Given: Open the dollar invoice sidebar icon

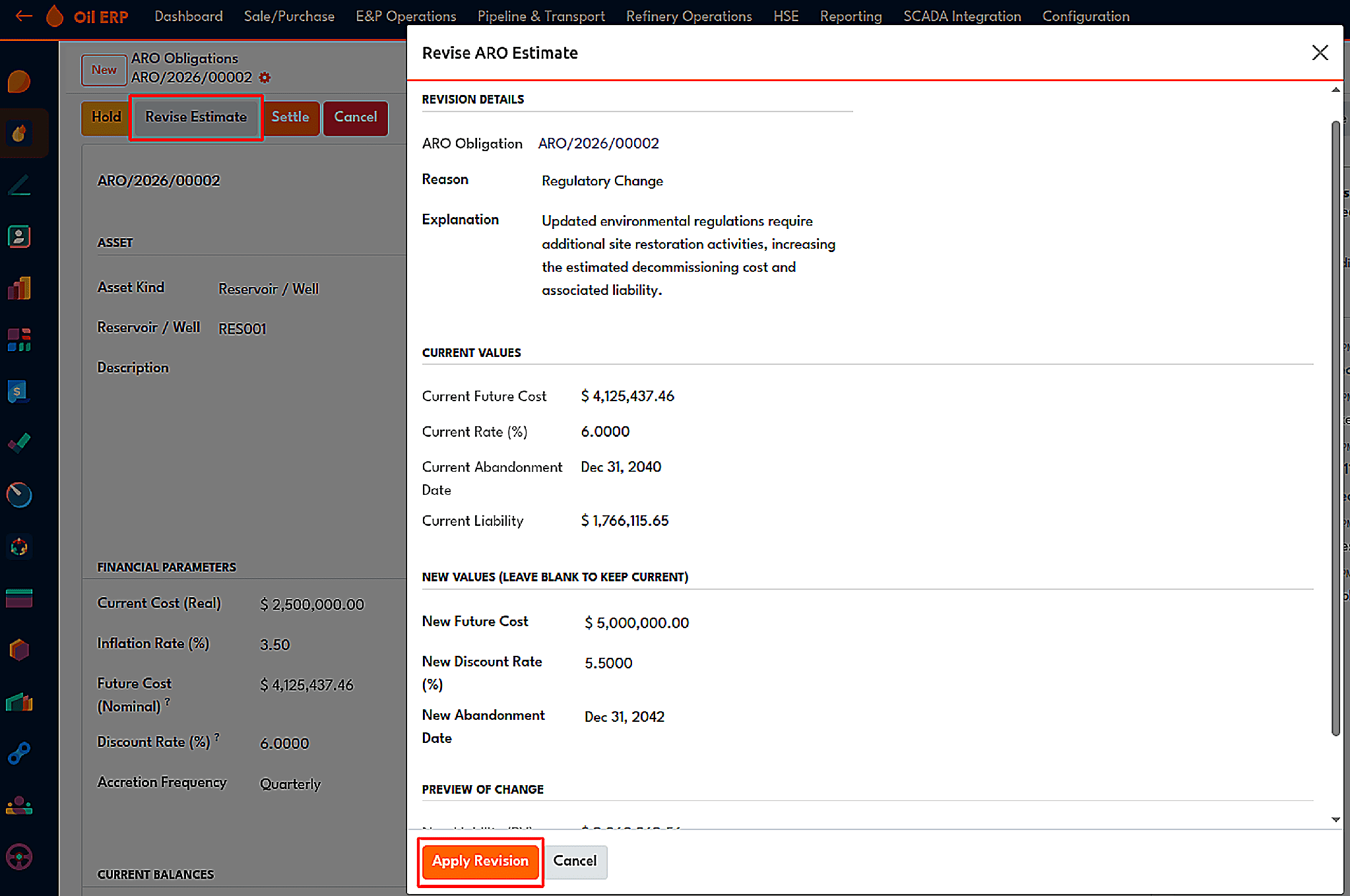Looking at the screenshot, I should tap(19, 391).
